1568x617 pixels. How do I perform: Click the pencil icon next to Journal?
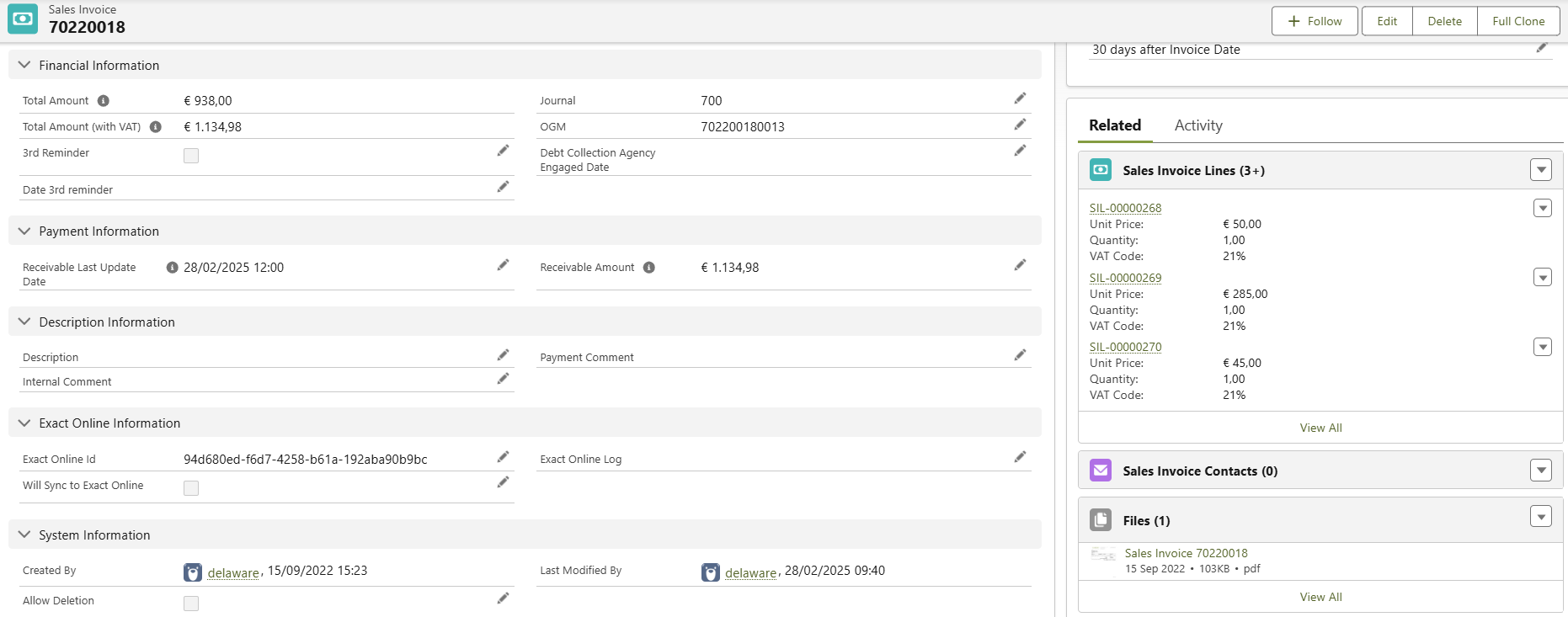[1020, 98]
